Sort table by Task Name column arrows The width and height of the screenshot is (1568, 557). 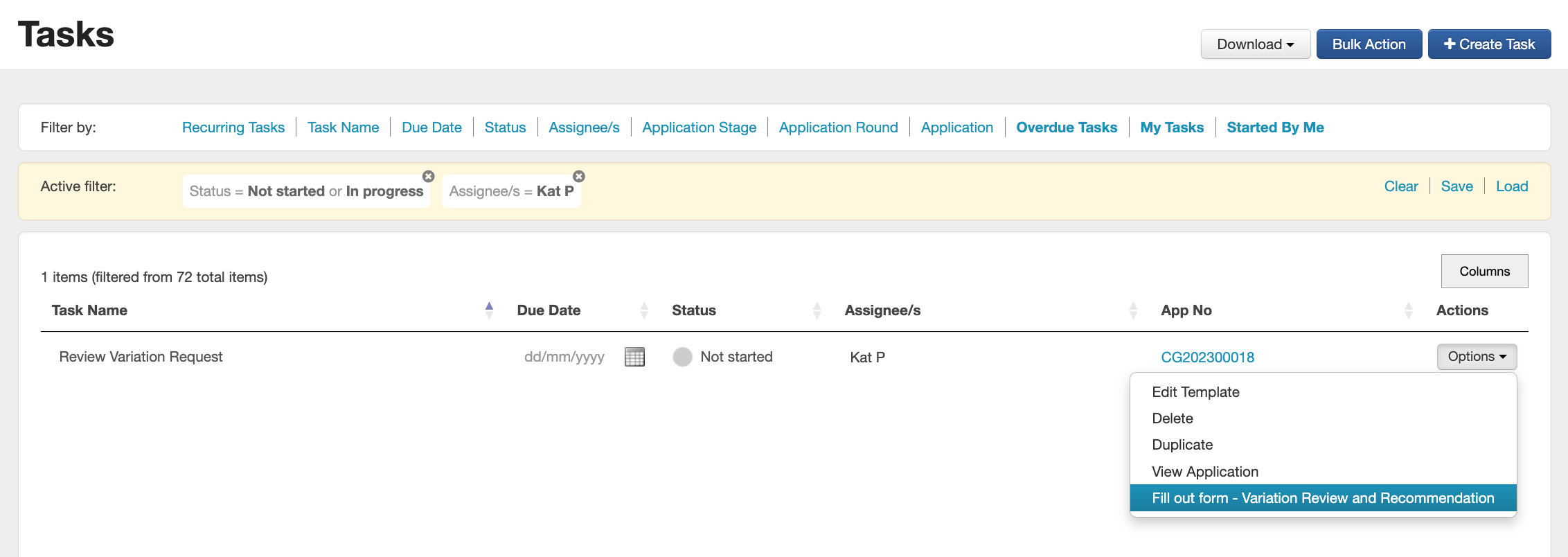pos(489,310)
